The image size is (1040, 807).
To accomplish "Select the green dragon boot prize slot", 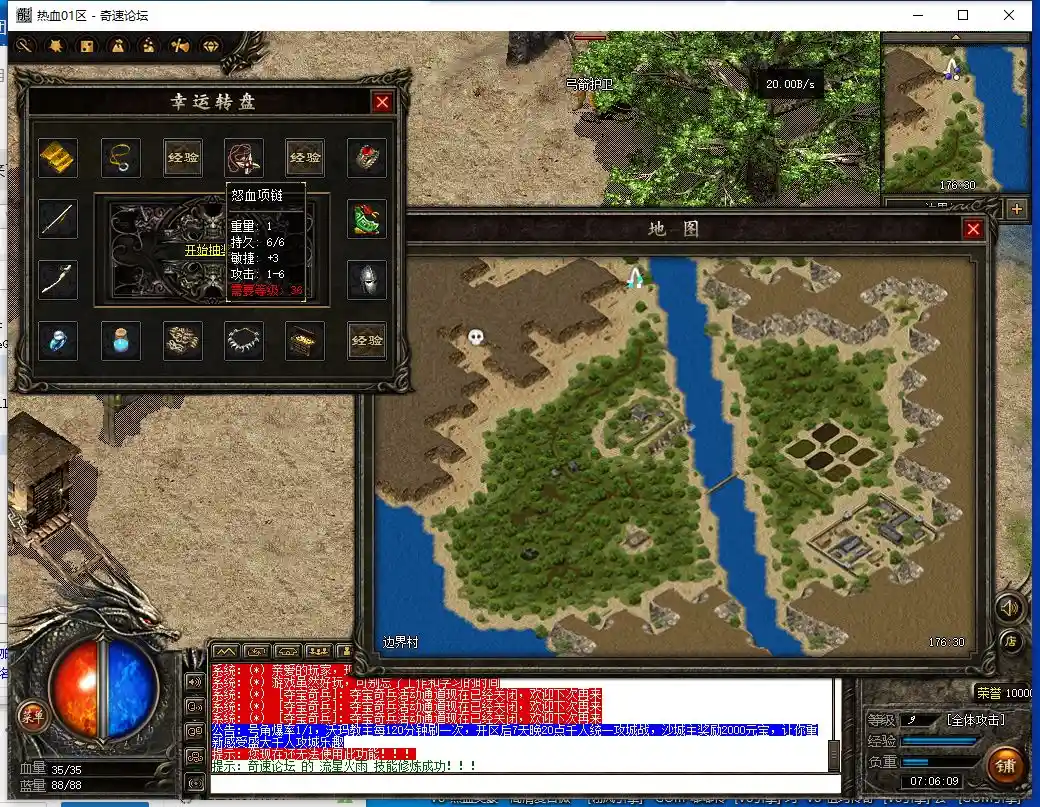I will pos(367,219).
